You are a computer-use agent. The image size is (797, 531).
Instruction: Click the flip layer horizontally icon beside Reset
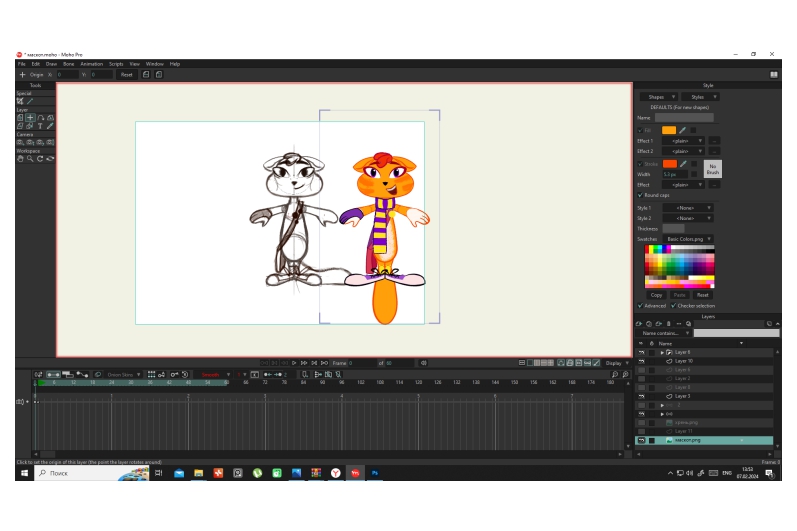click(146, 74)
